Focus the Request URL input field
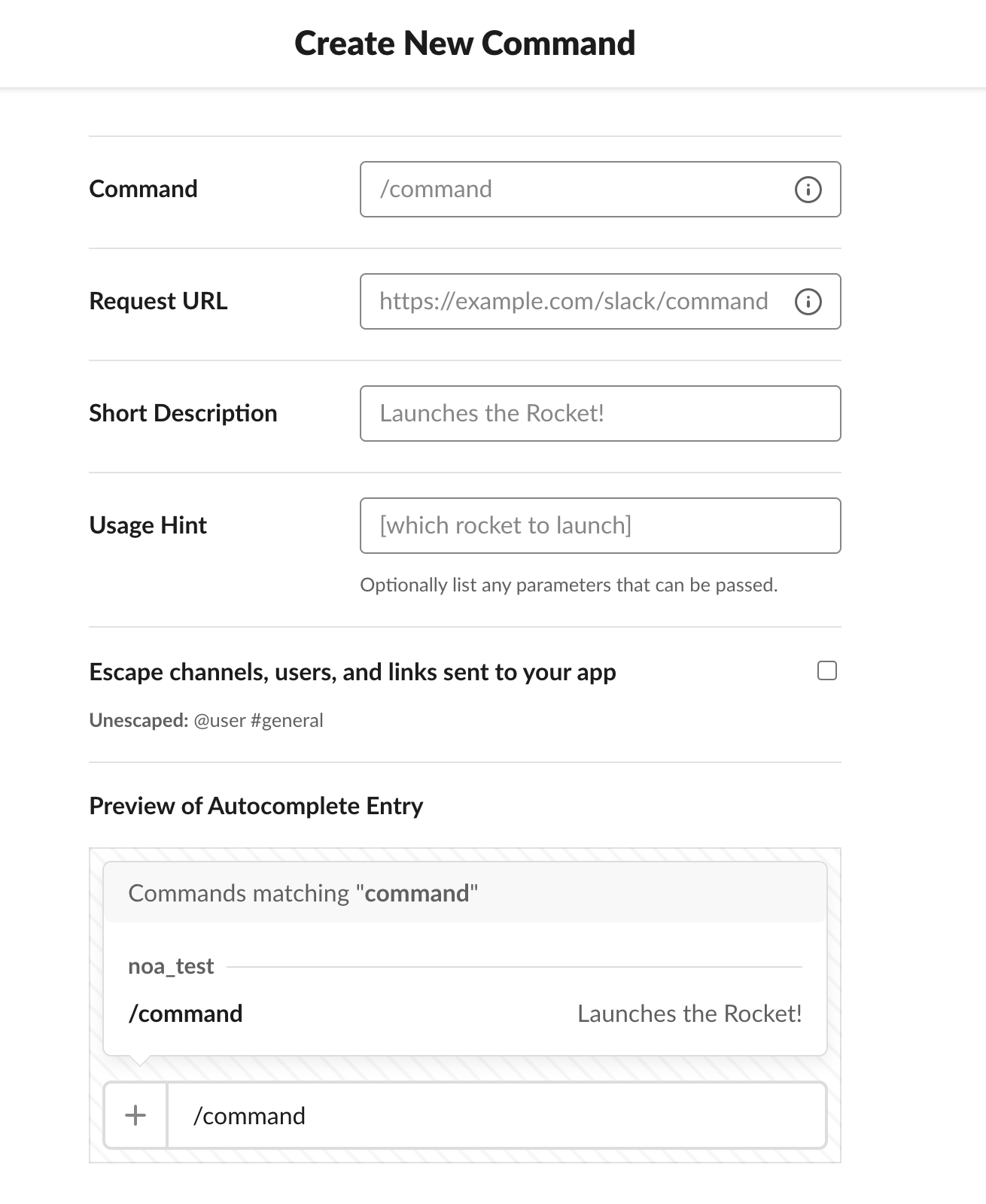The image size is (986, 1204). pyautogui.click(x=600, y=302)
